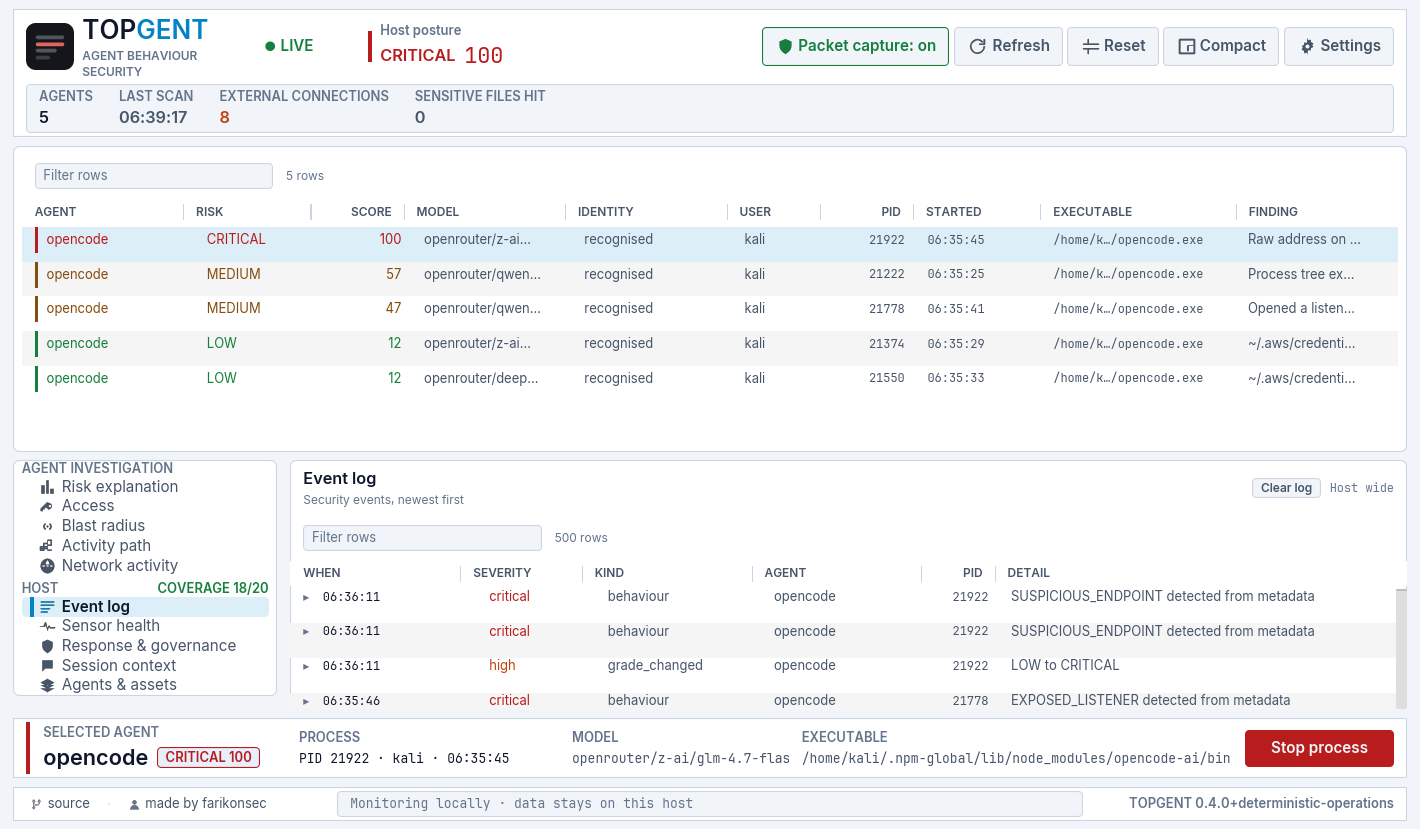The image size is (1420, 829).
Task: Click the Monitoring locally status field
Action: (x=710, y=804)
